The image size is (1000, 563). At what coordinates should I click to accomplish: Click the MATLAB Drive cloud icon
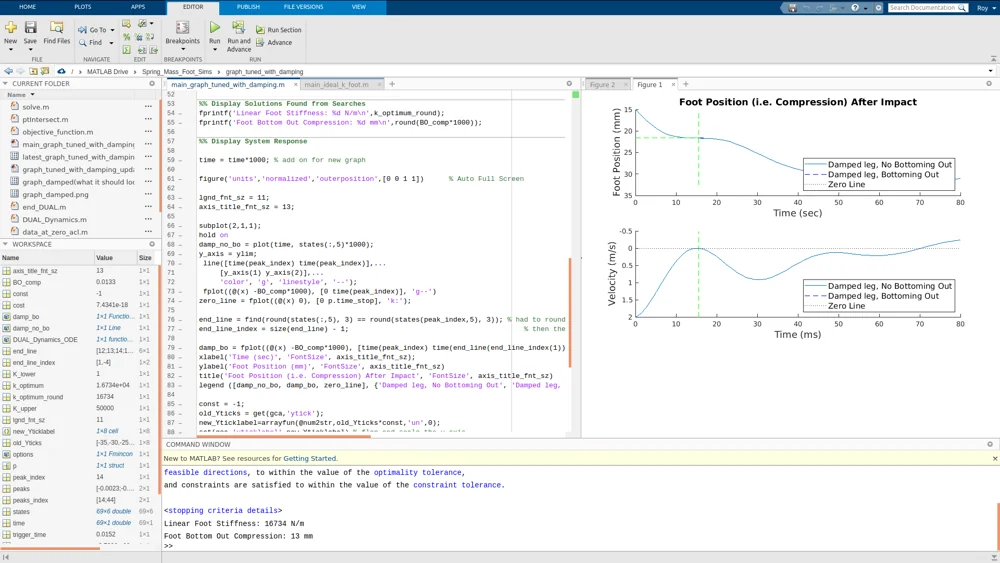61,71
